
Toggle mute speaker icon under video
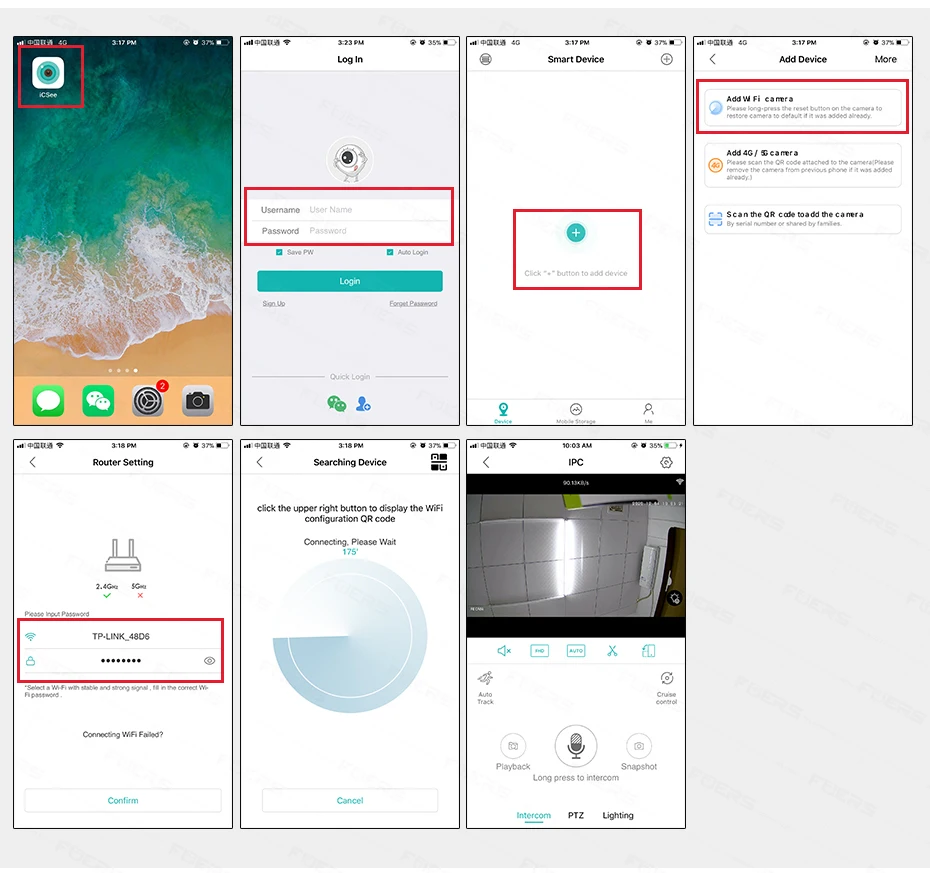[x=504, y=651]
